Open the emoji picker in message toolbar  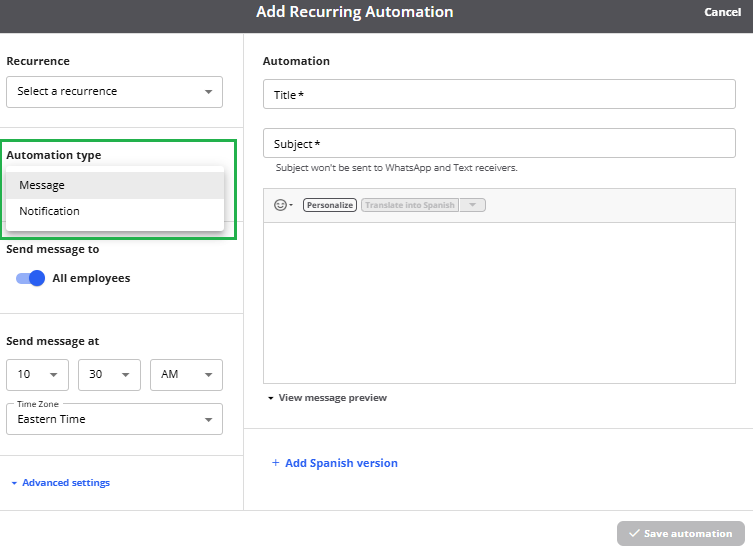click(x=282, y=205)
